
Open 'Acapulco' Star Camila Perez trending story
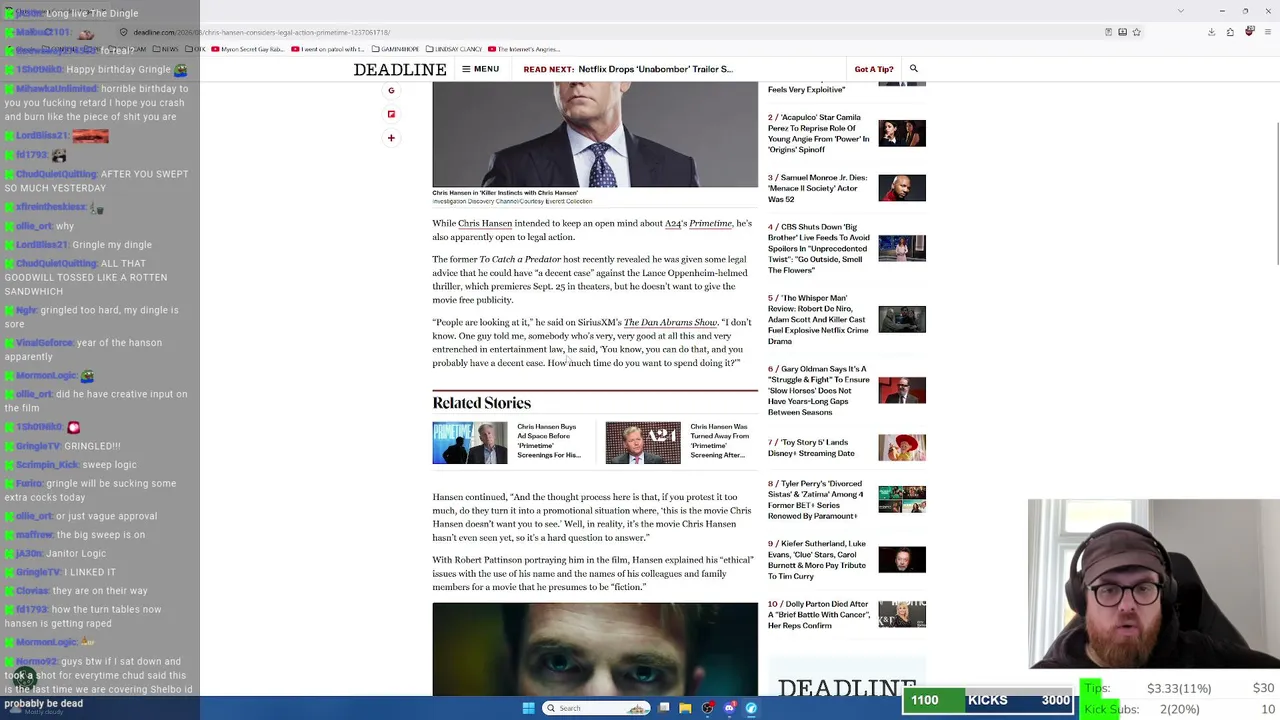[x=819, y=134]
